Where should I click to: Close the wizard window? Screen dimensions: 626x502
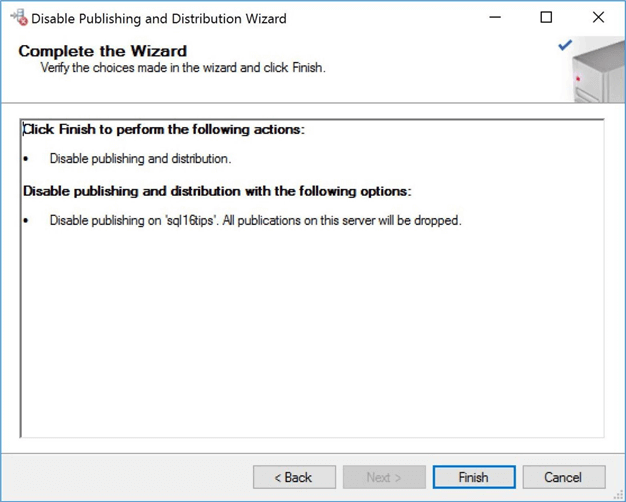click(x=598, y=18)
